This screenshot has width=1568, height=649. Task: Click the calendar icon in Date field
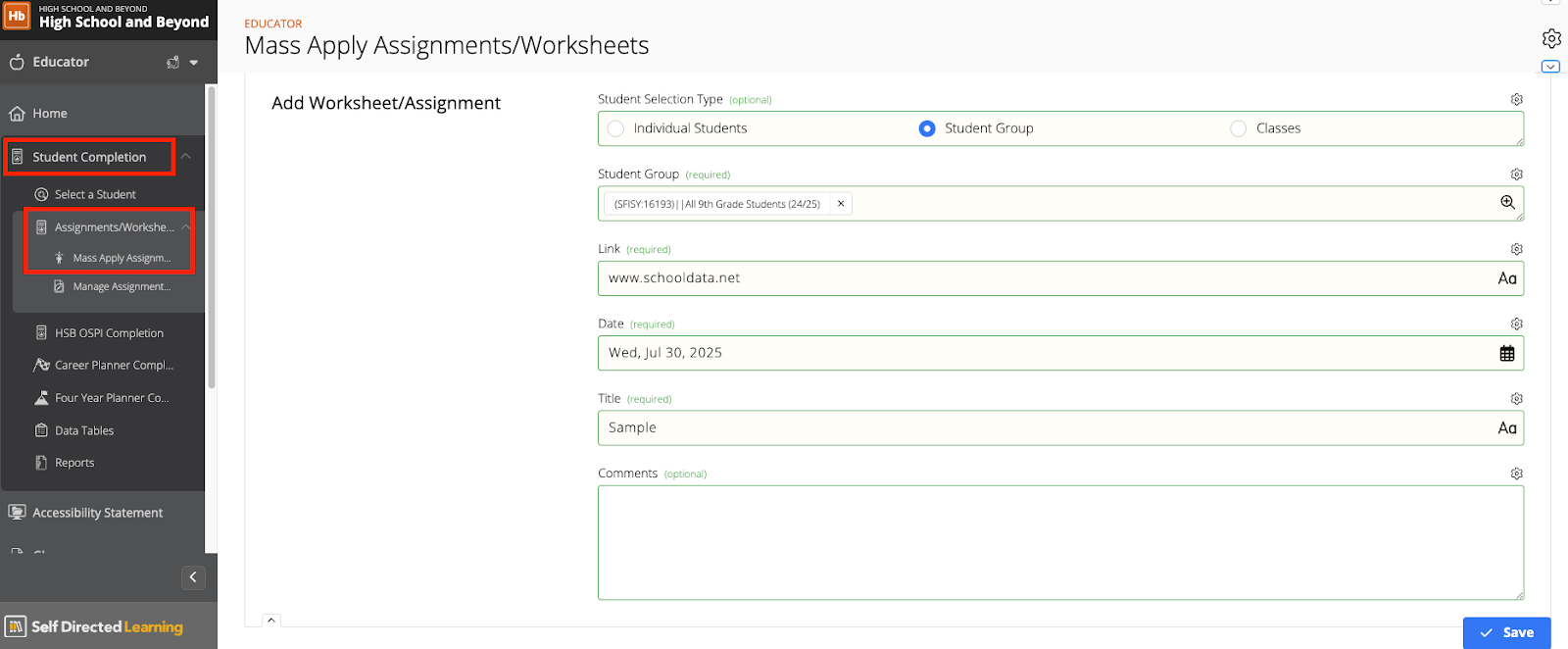pos(1506,354)
